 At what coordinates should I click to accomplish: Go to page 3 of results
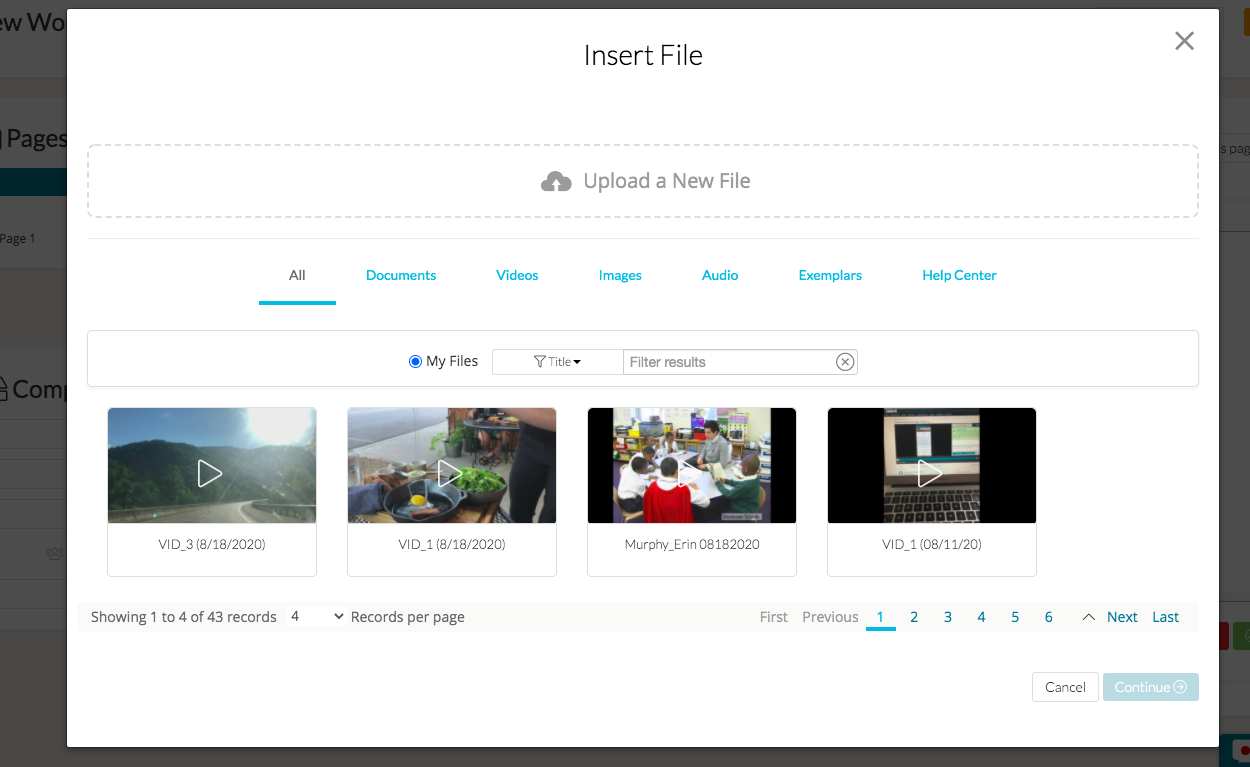(x=947, y=617)
